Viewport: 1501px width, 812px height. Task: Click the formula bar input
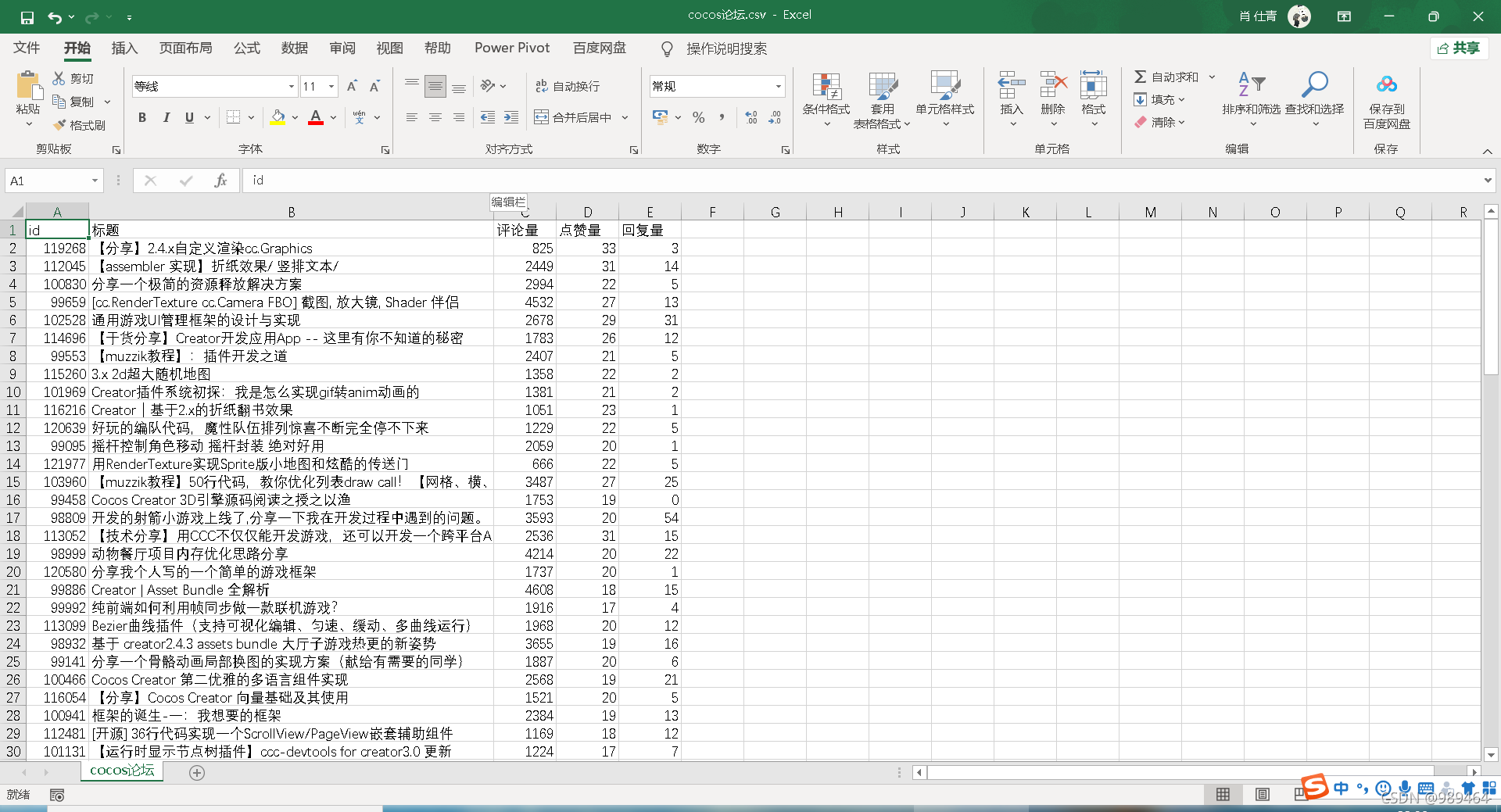click(862, 181)
